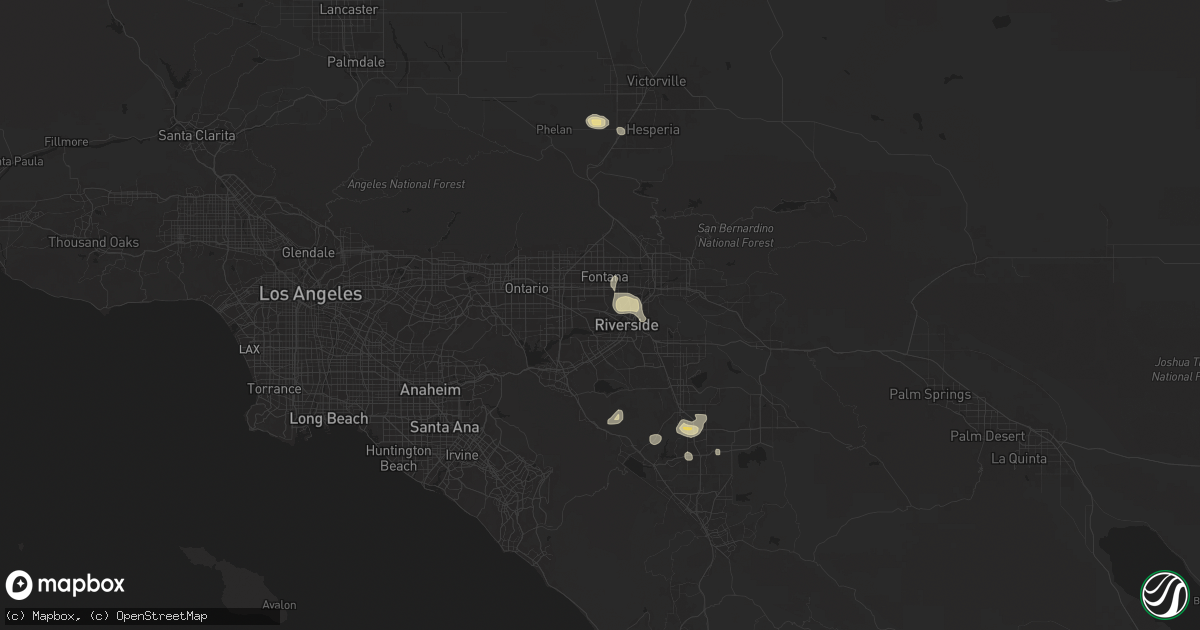
Task: Click the Angeles National Forest label
Action: [x=406, y=184]
